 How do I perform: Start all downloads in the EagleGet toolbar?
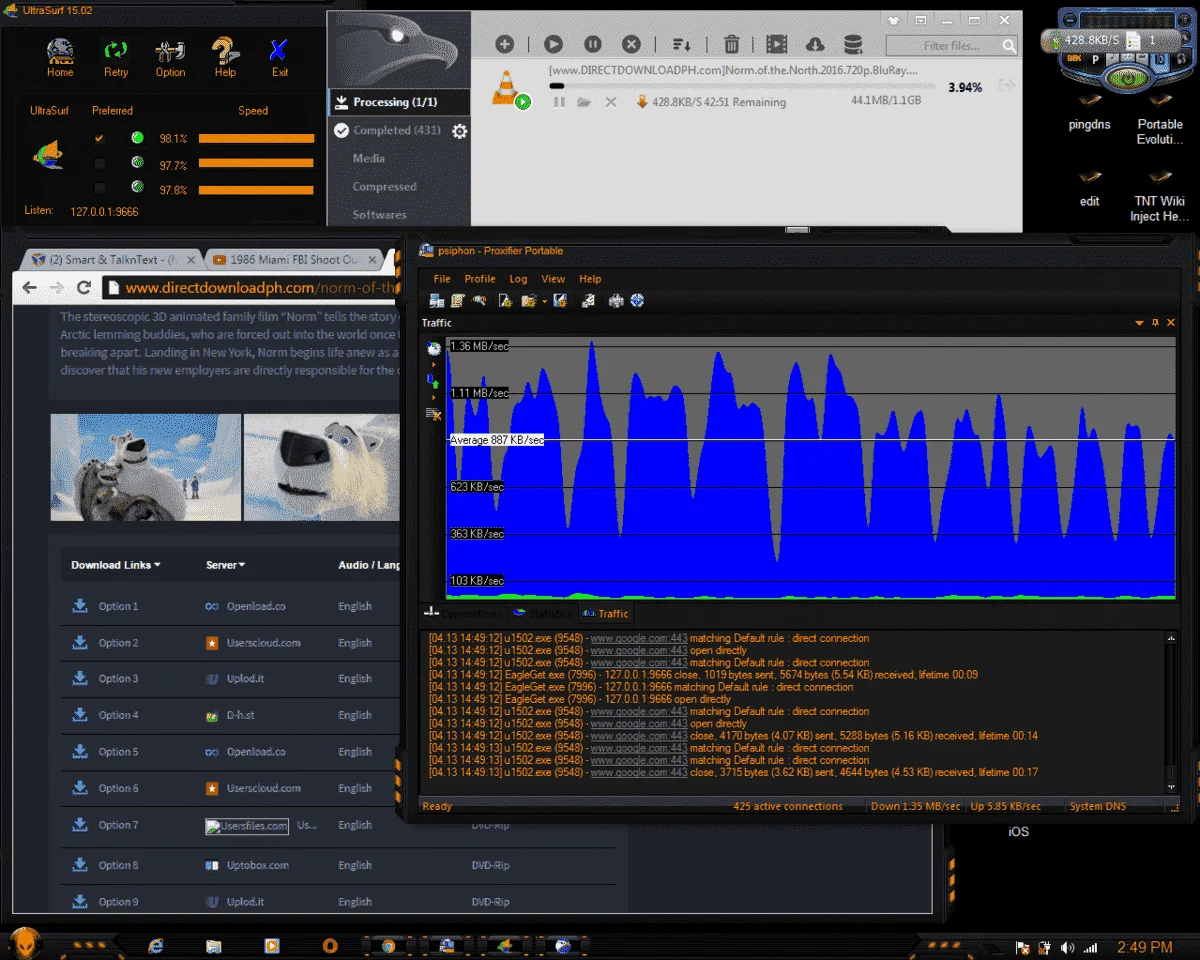(x=553, y=44)
